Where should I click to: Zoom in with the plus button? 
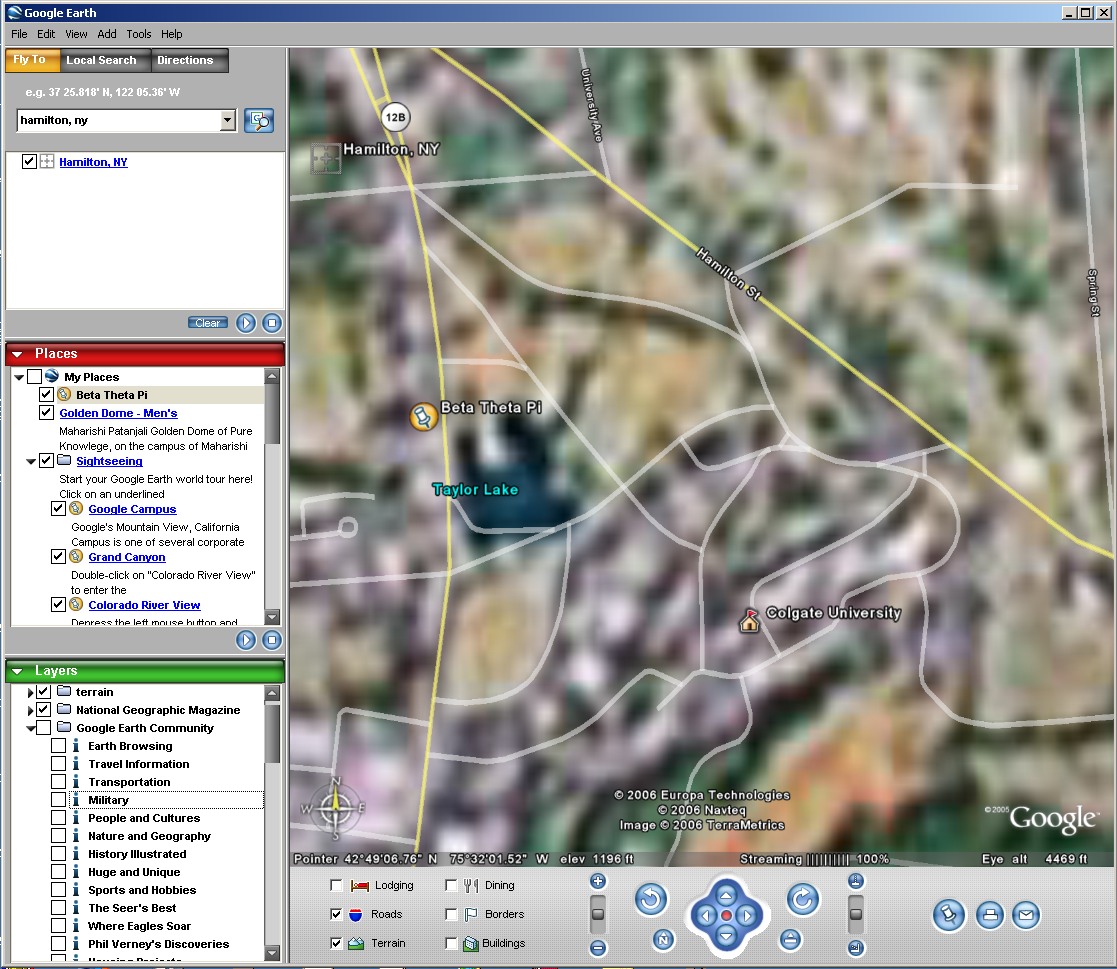(x=598, y=881)
